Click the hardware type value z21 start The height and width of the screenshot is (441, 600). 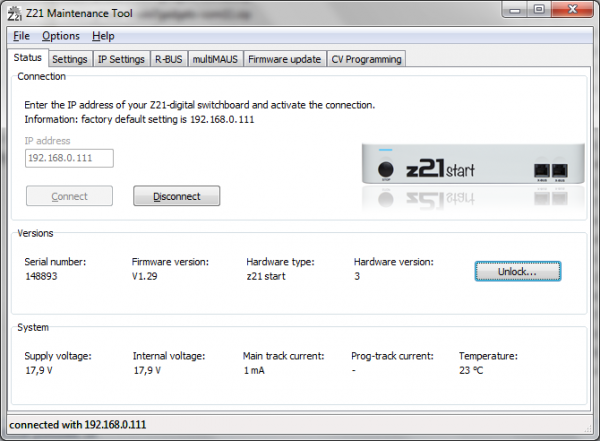click(x=266, y=276)
